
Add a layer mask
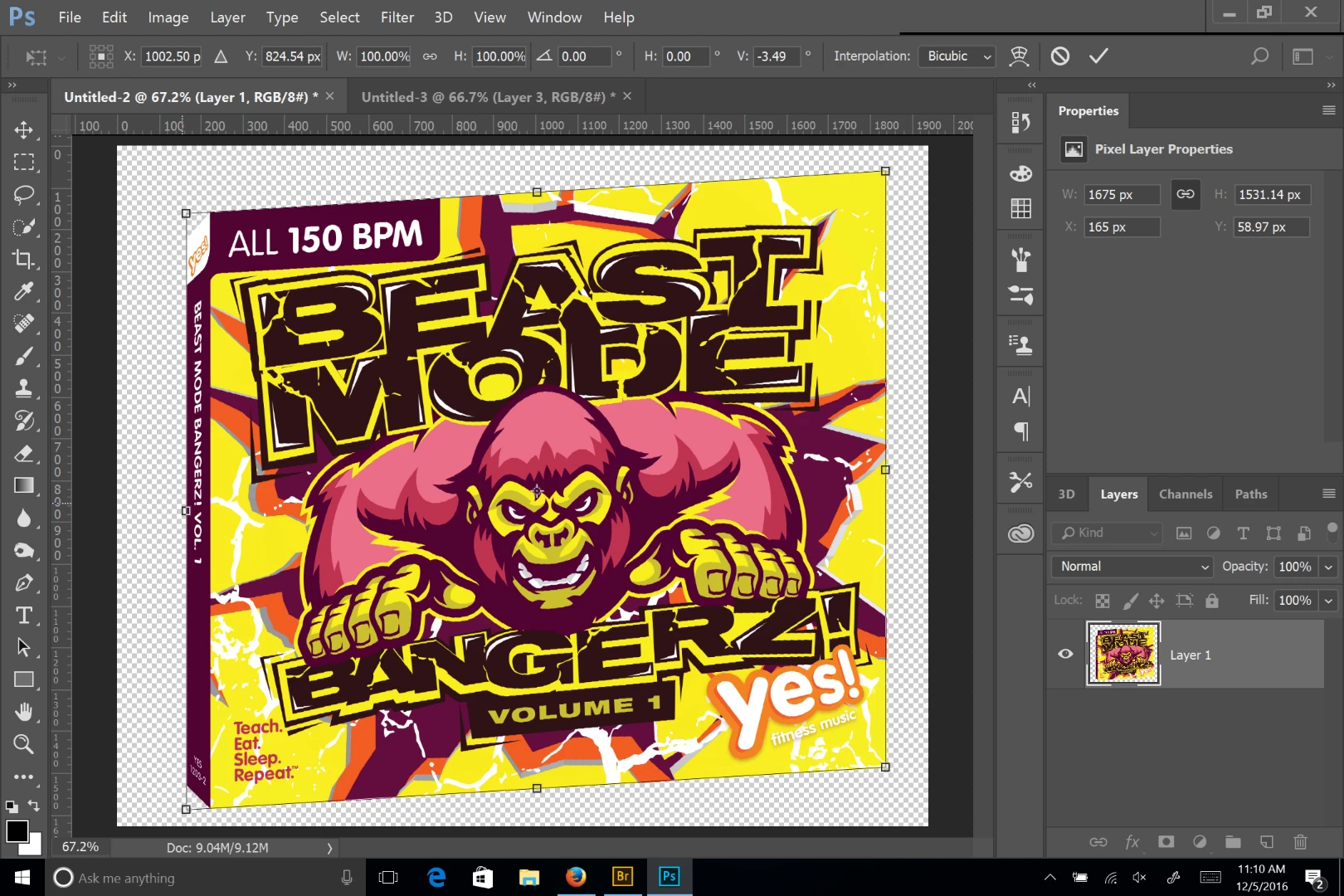pyautogui.click(x=1166, y=842)
